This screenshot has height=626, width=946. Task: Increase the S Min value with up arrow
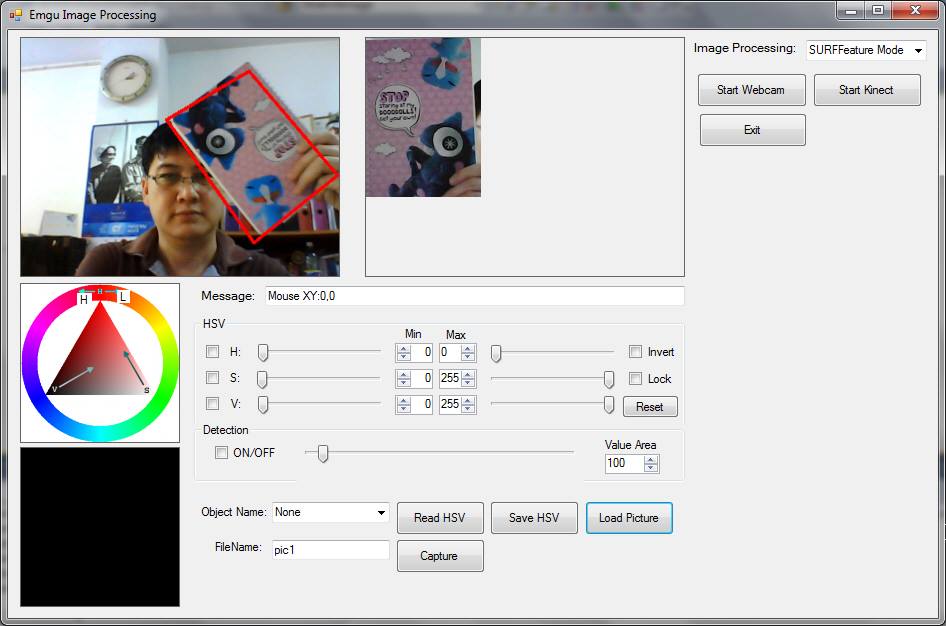[404, 374]
